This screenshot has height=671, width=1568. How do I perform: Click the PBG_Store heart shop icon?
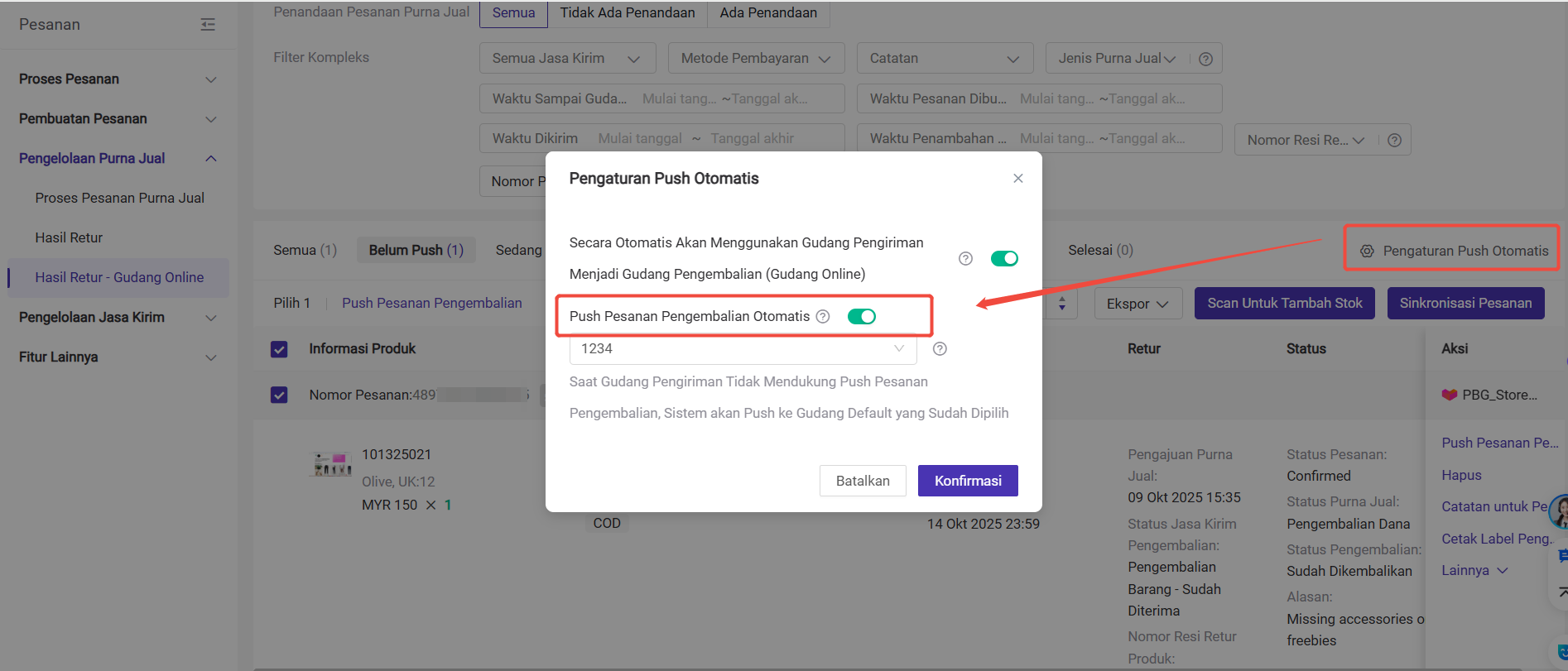[1449, 395]
